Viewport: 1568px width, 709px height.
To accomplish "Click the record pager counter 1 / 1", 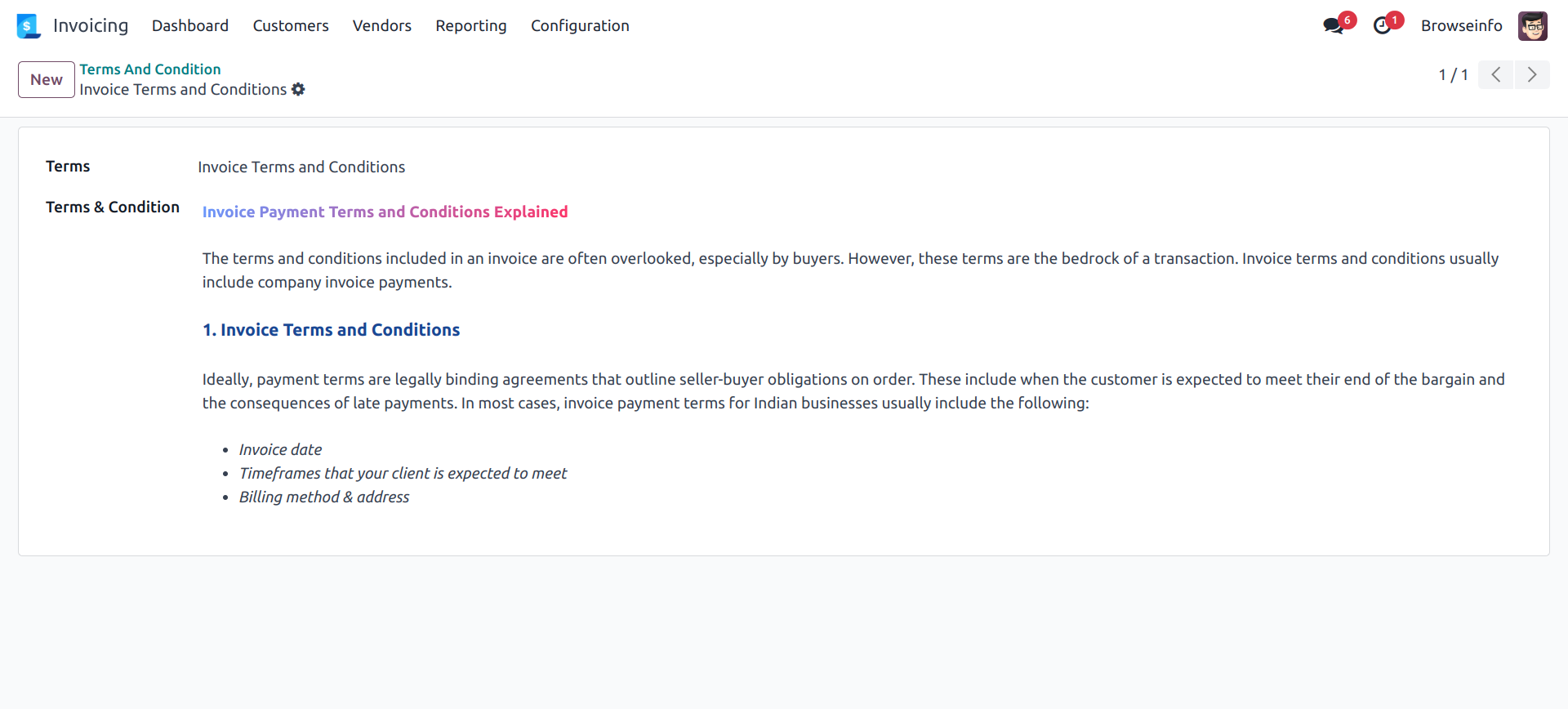I will [x=1453, y=75].
